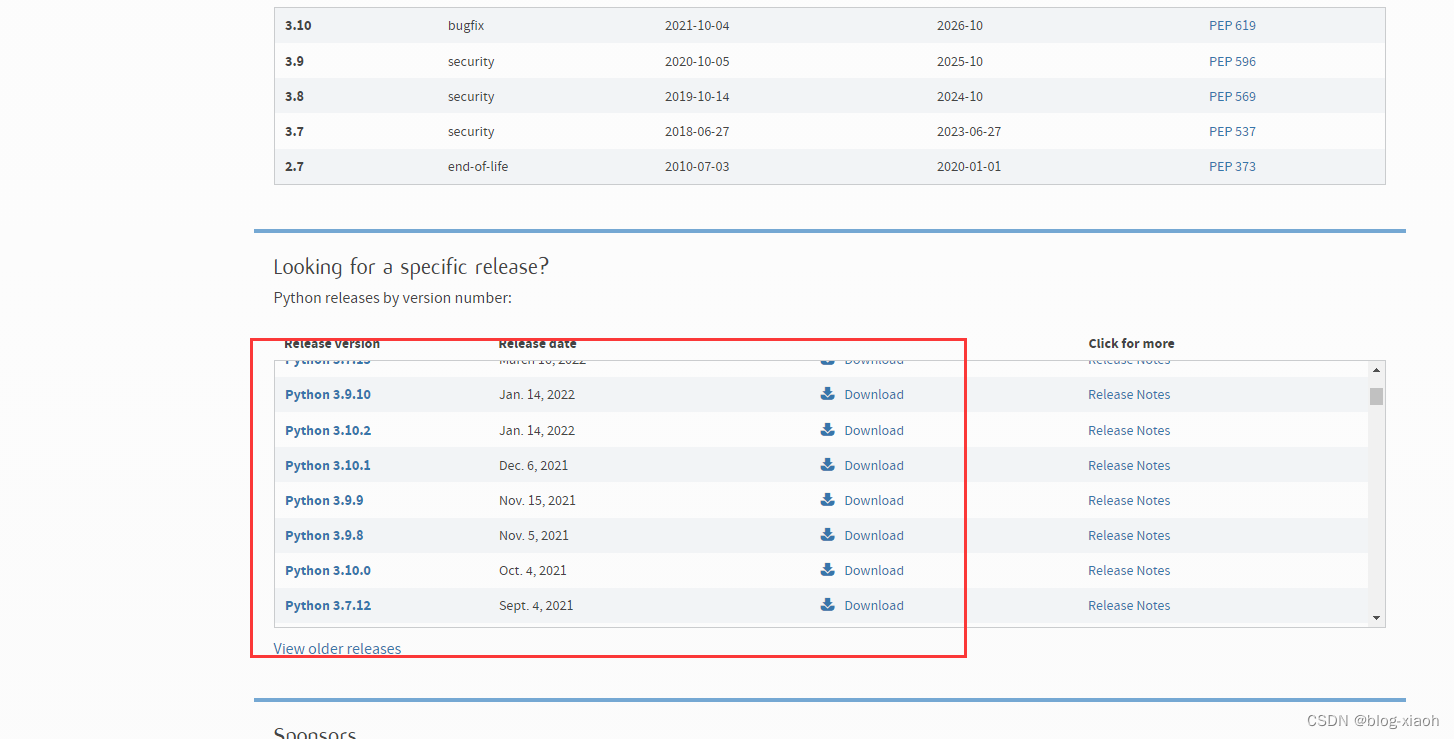Open the Python 3.9.8 release page
The width and height of the screenshot is (1454, 739).
324,536
